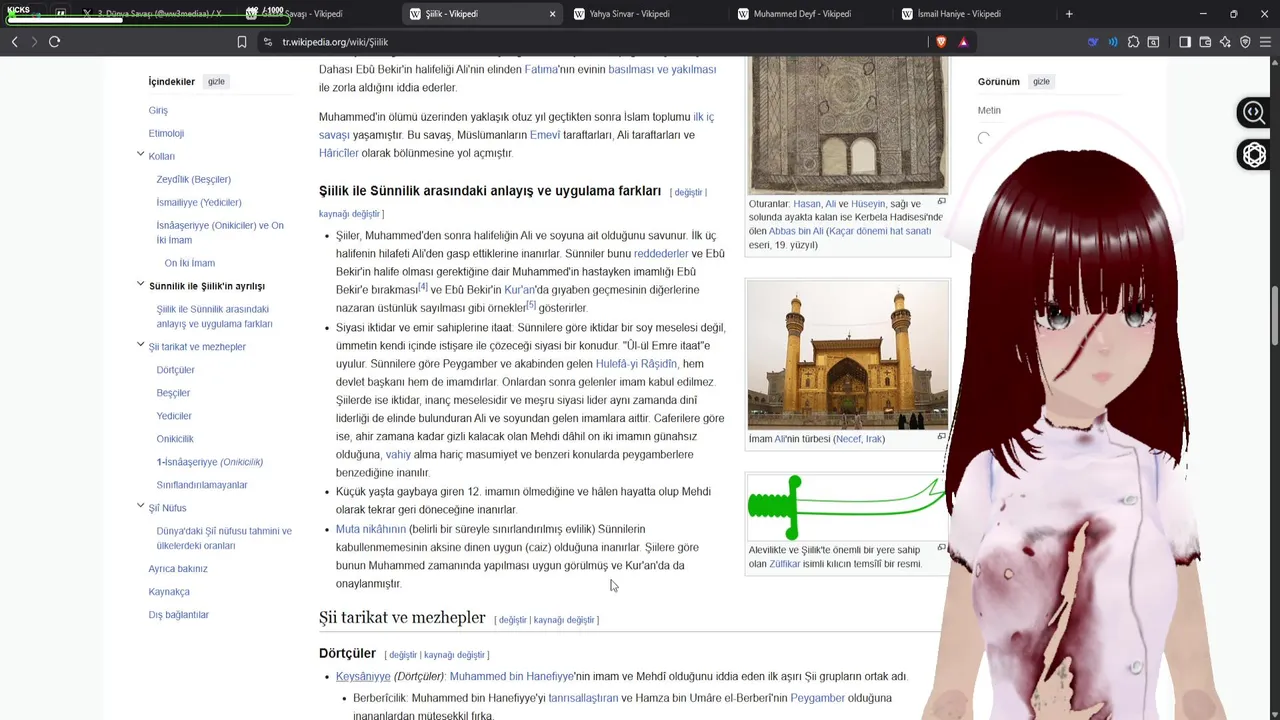Open Brave Rewards triangle icon
The width and height of the screenshot is (1280, 720).
[963, 42]
